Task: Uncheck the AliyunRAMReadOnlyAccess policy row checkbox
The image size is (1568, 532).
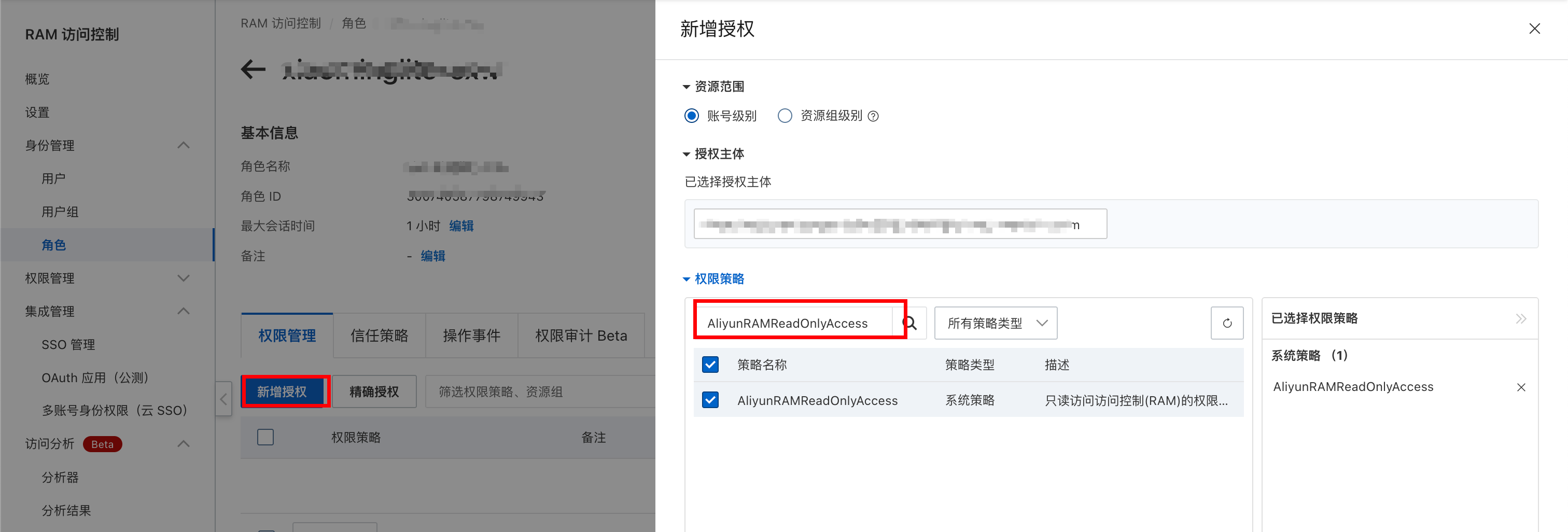Action: 710,400
